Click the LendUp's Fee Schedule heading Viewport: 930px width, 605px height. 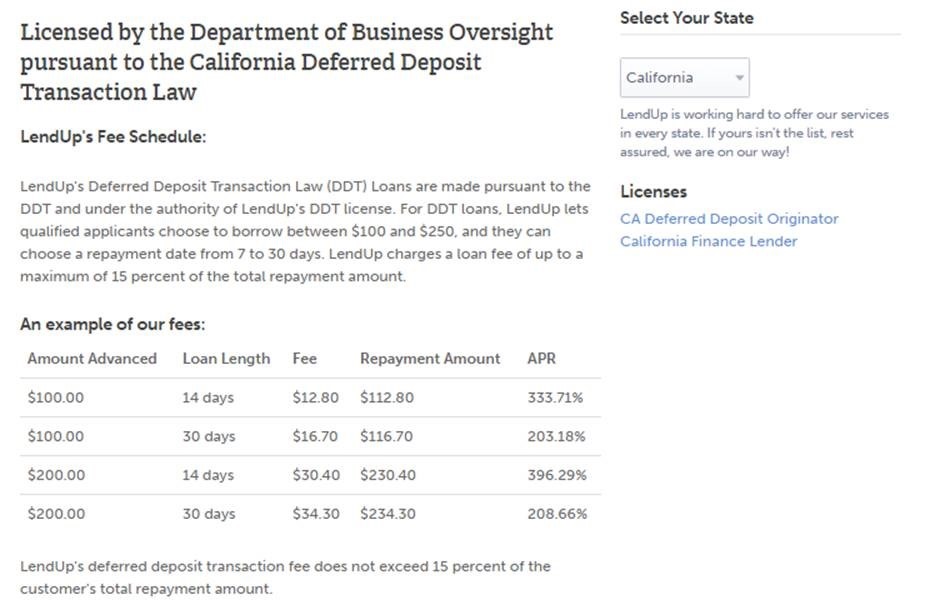[x=113, y=137]
